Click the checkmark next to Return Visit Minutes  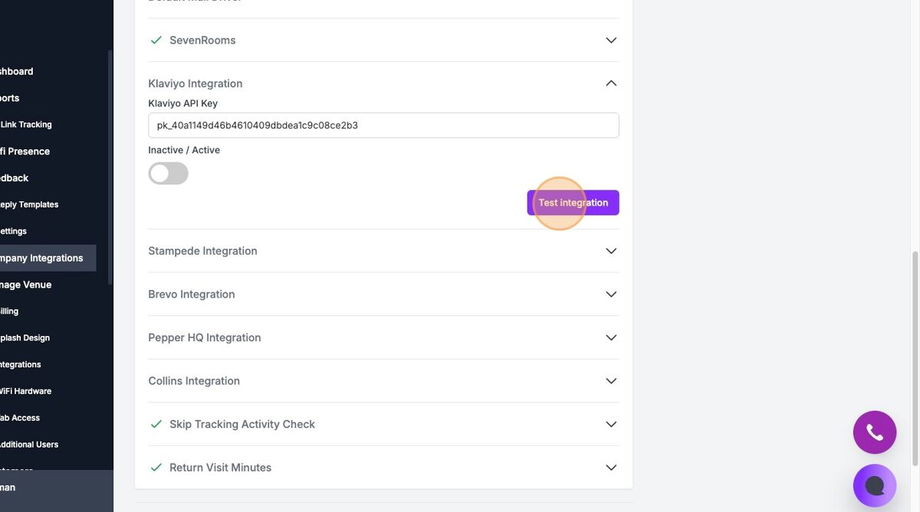pyautogui.click(x=156, y=467)
